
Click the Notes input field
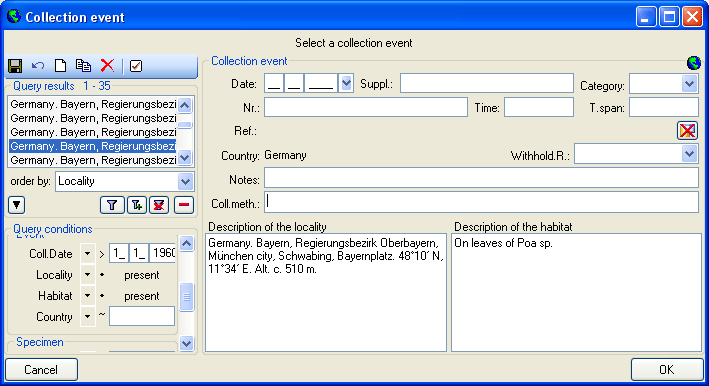pos(481,178)
